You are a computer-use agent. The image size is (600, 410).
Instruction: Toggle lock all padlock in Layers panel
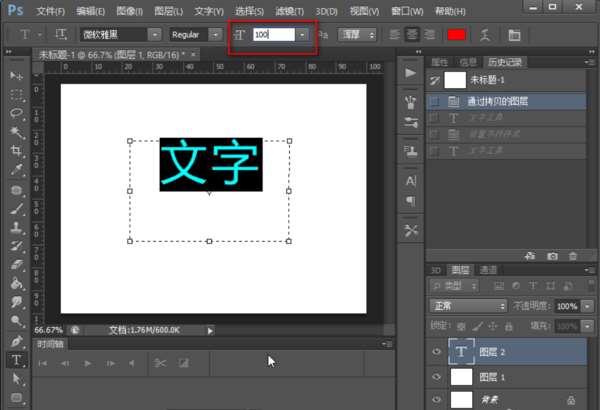[509, 327]
